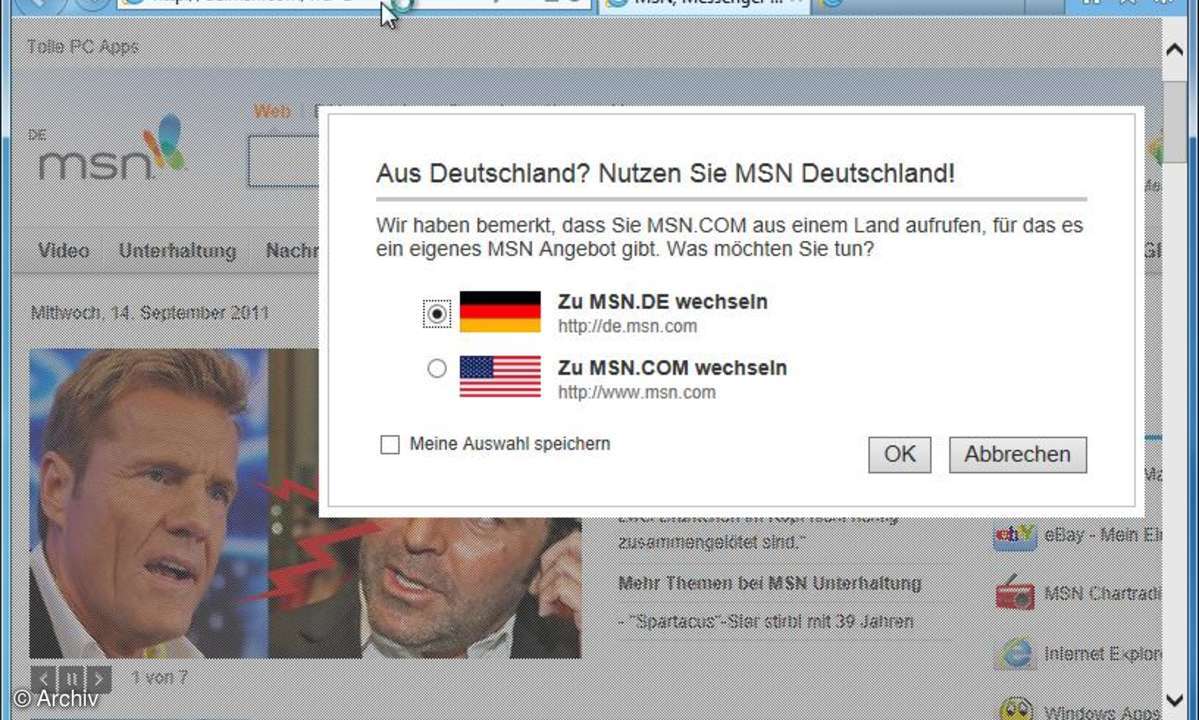Open Mehr Themen bei MSN Unterhaltung link

(x=769, y=583)
